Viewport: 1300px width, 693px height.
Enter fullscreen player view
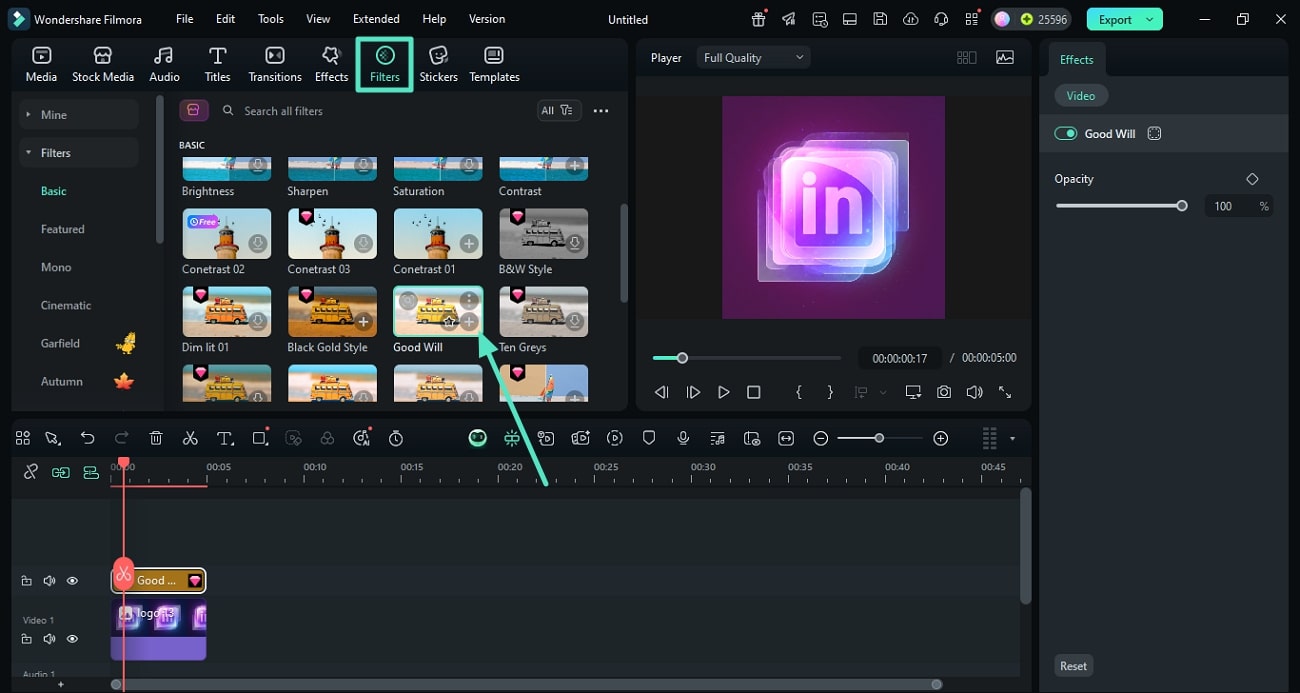pyautogui.click(x=1005, y=393)
